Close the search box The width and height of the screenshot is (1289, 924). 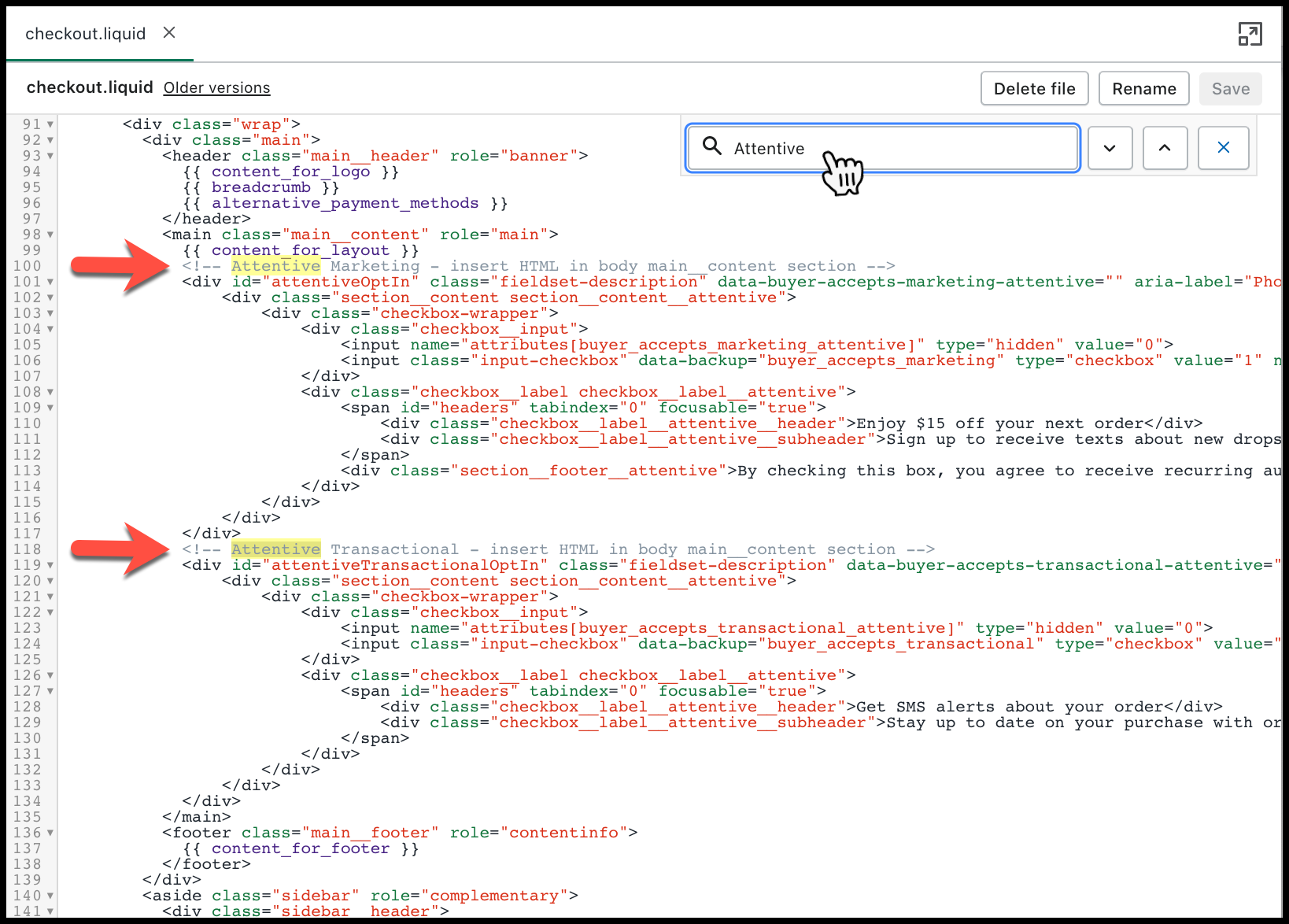tap(1223, 148)
